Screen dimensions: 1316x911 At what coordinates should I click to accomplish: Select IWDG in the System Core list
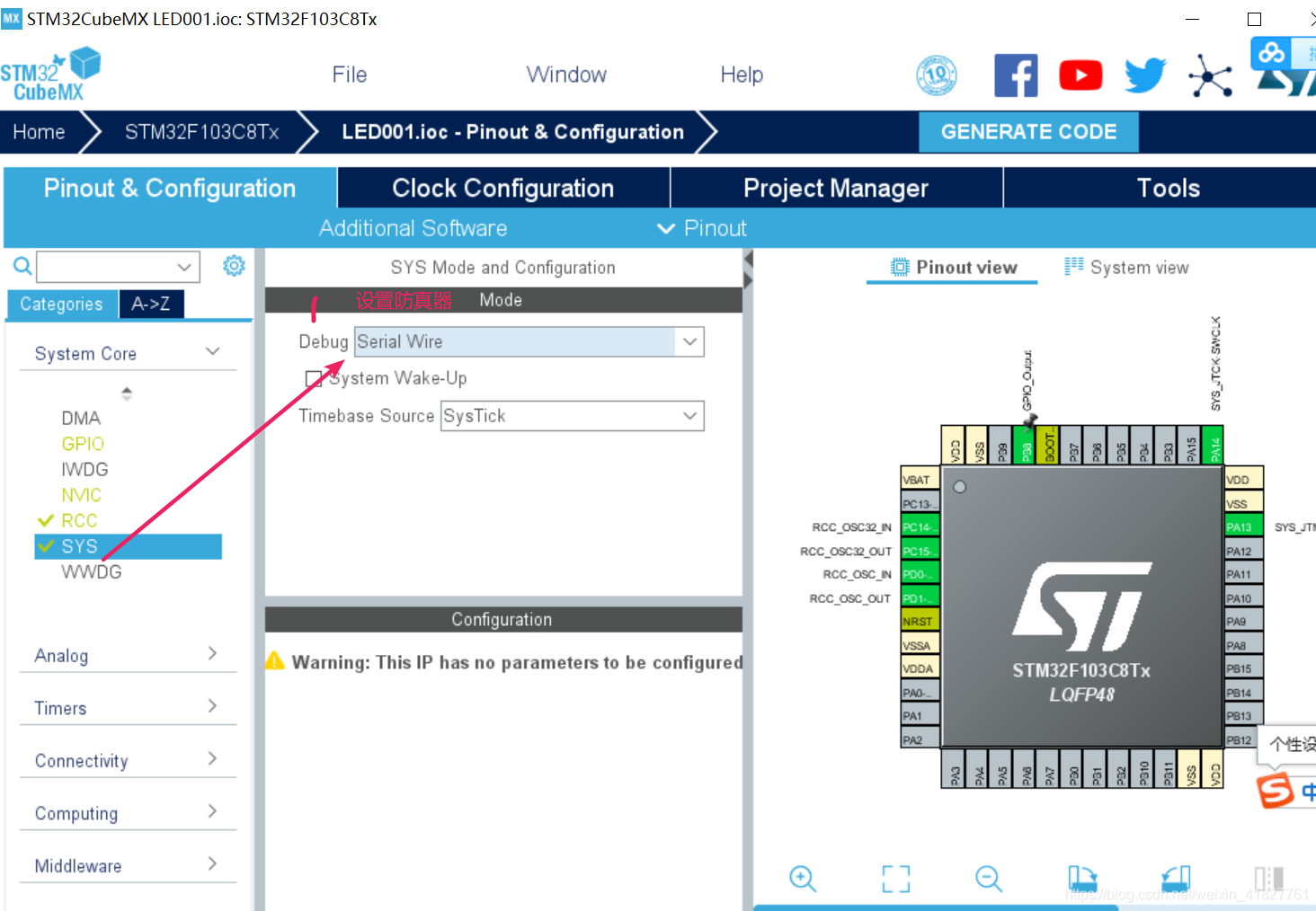point(84,469)
